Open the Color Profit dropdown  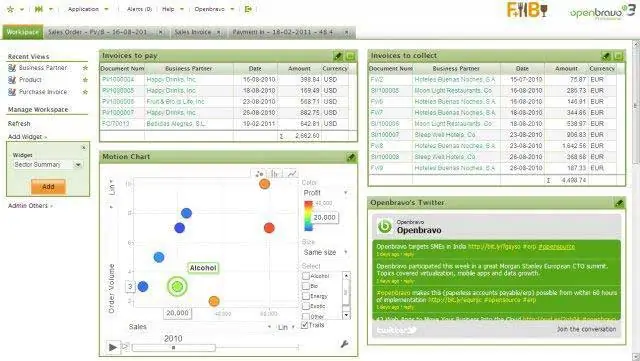(326, 193)
